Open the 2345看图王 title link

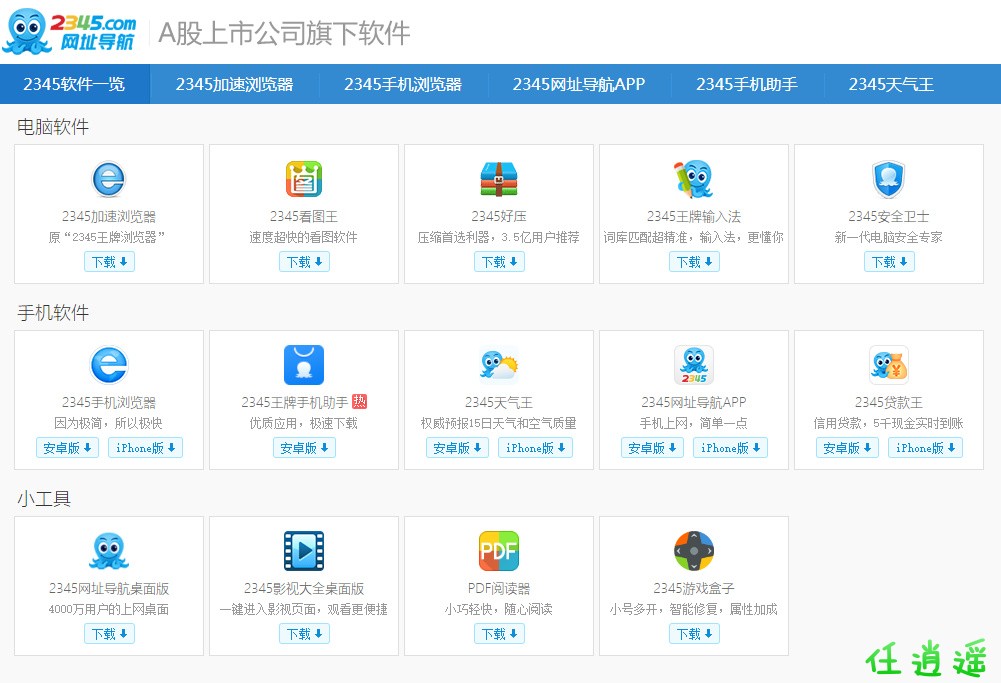pos(304,216)
